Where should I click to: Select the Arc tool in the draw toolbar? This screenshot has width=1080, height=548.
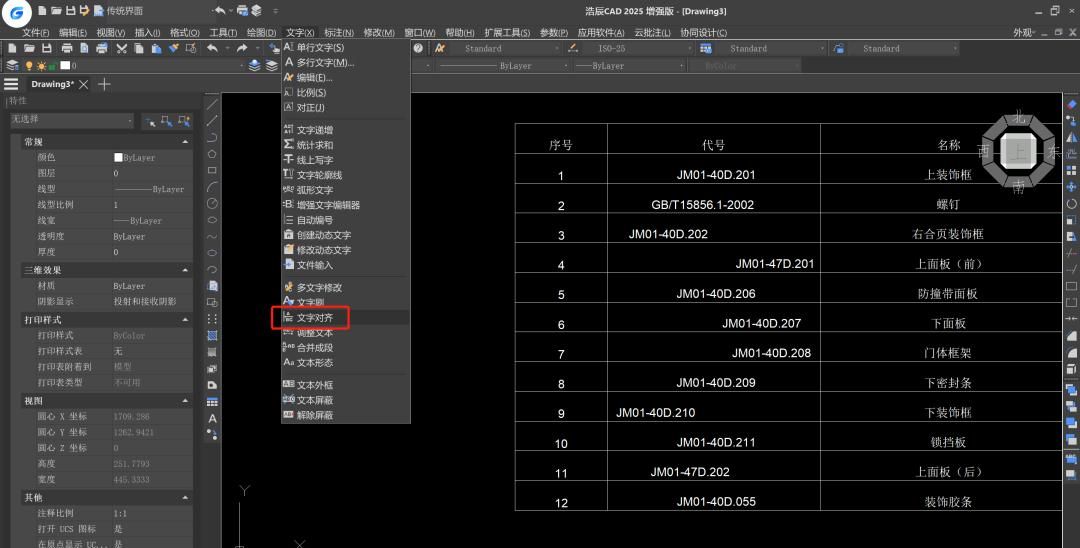(212, 187)
